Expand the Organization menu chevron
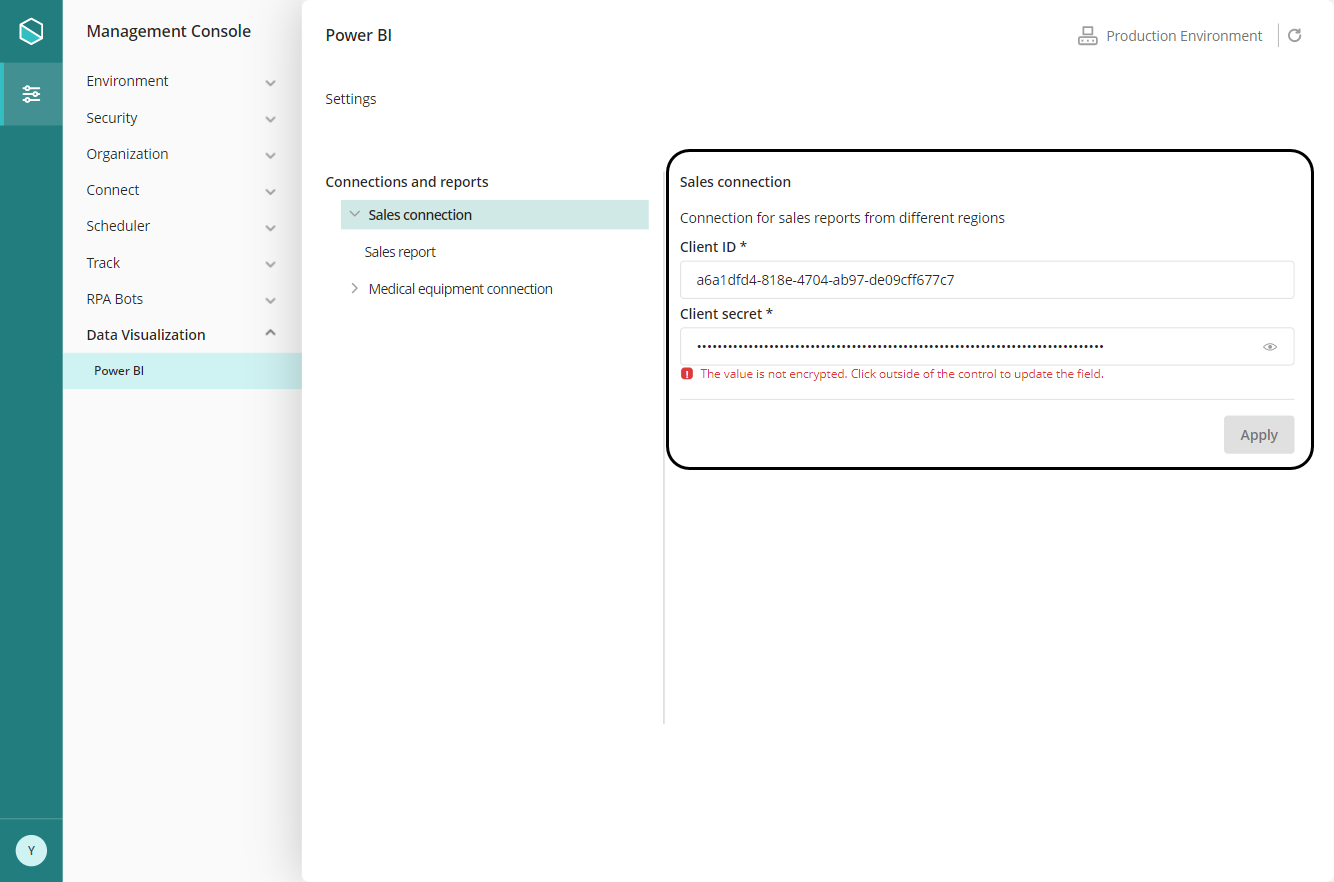Viewport: 1334px width, 882px height. point(270,155)
